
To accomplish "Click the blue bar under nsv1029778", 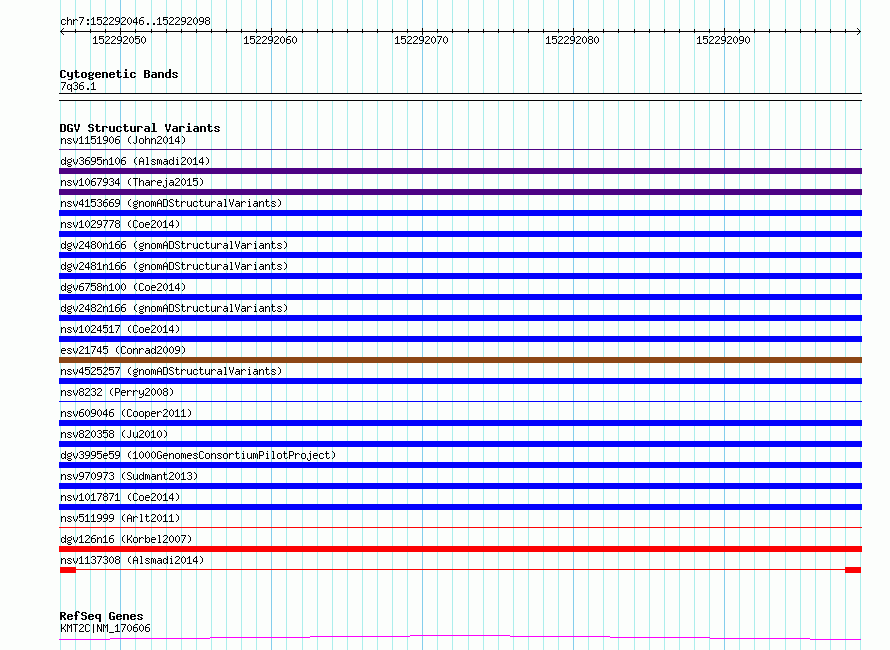I will (460, 234).
